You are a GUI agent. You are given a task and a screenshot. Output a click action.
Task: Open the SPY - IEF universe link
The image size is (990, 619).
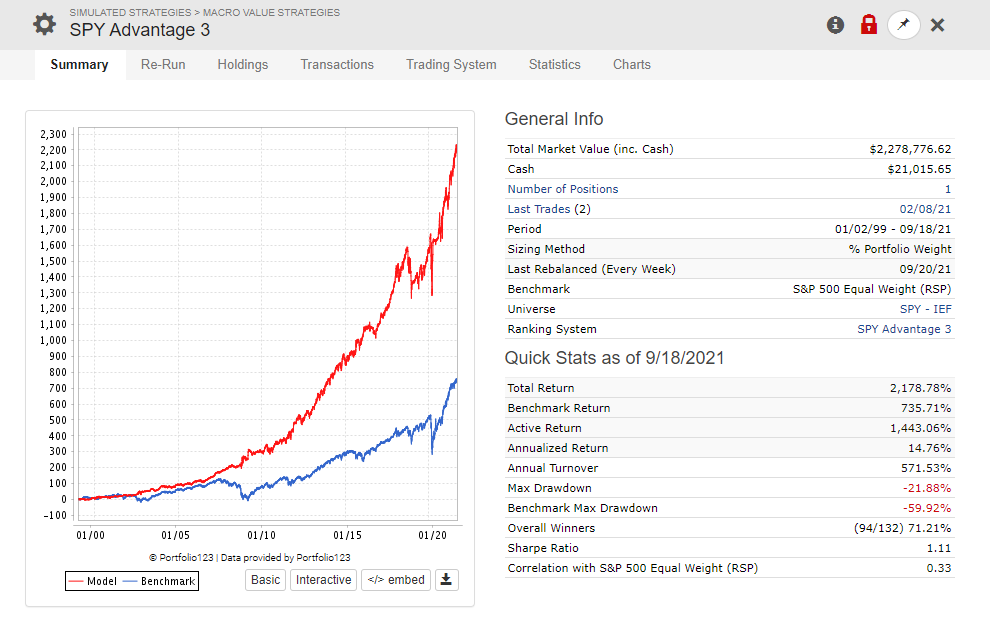point(926,309)
